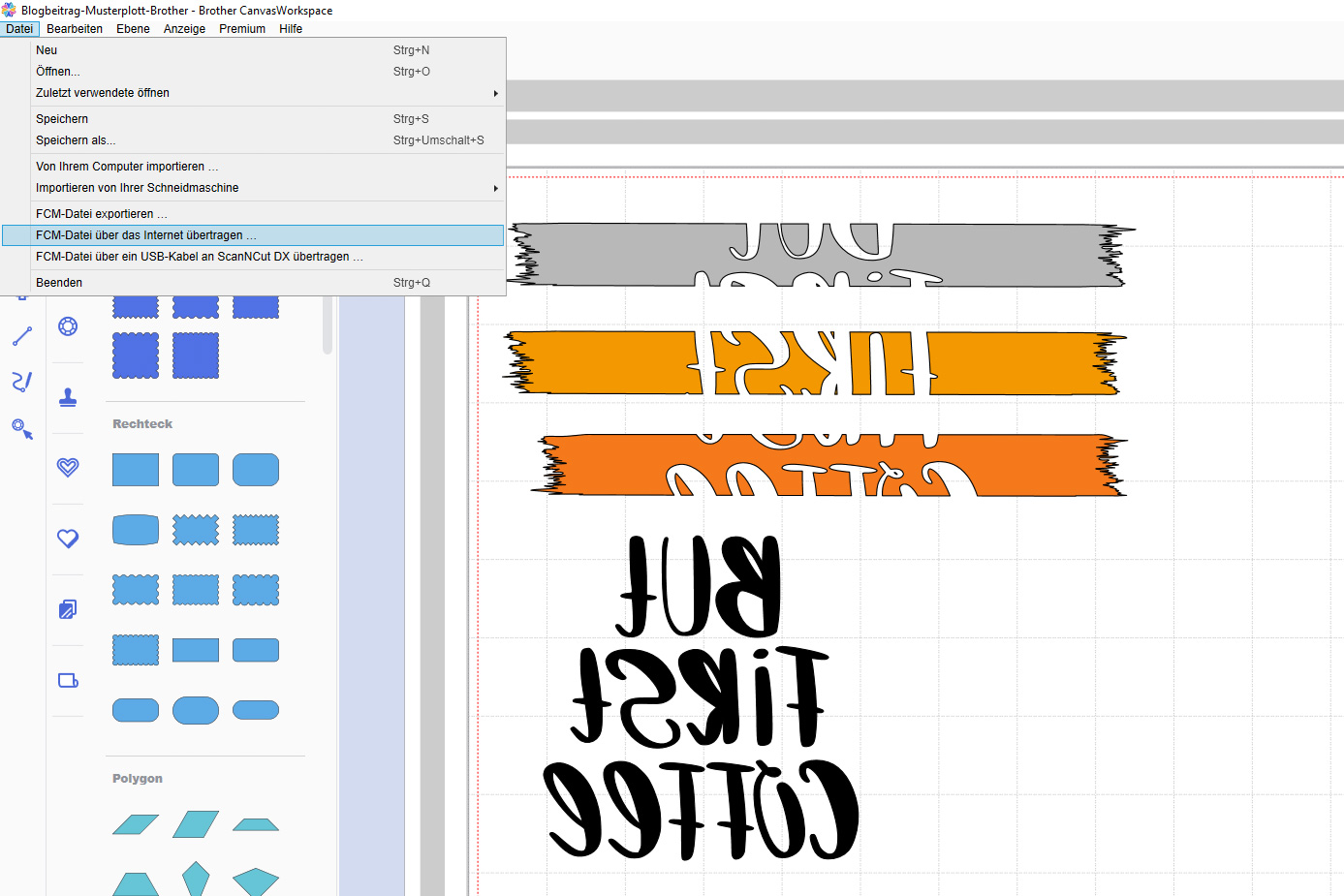Image resolution: width=1344 pixels, height=896 pixels.
Task: Select the freehand path drawing tool
Action: [x=22, y=382]
